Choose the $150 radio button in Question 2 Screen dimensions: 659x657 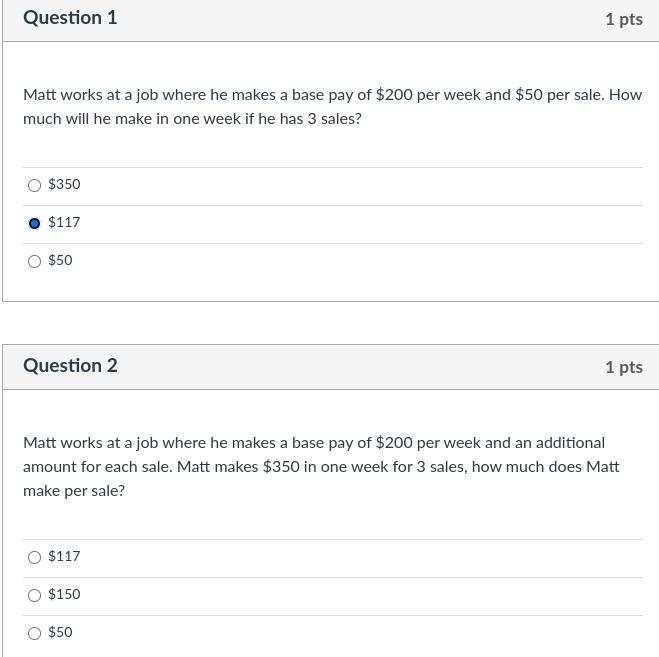tap(35, 595)
